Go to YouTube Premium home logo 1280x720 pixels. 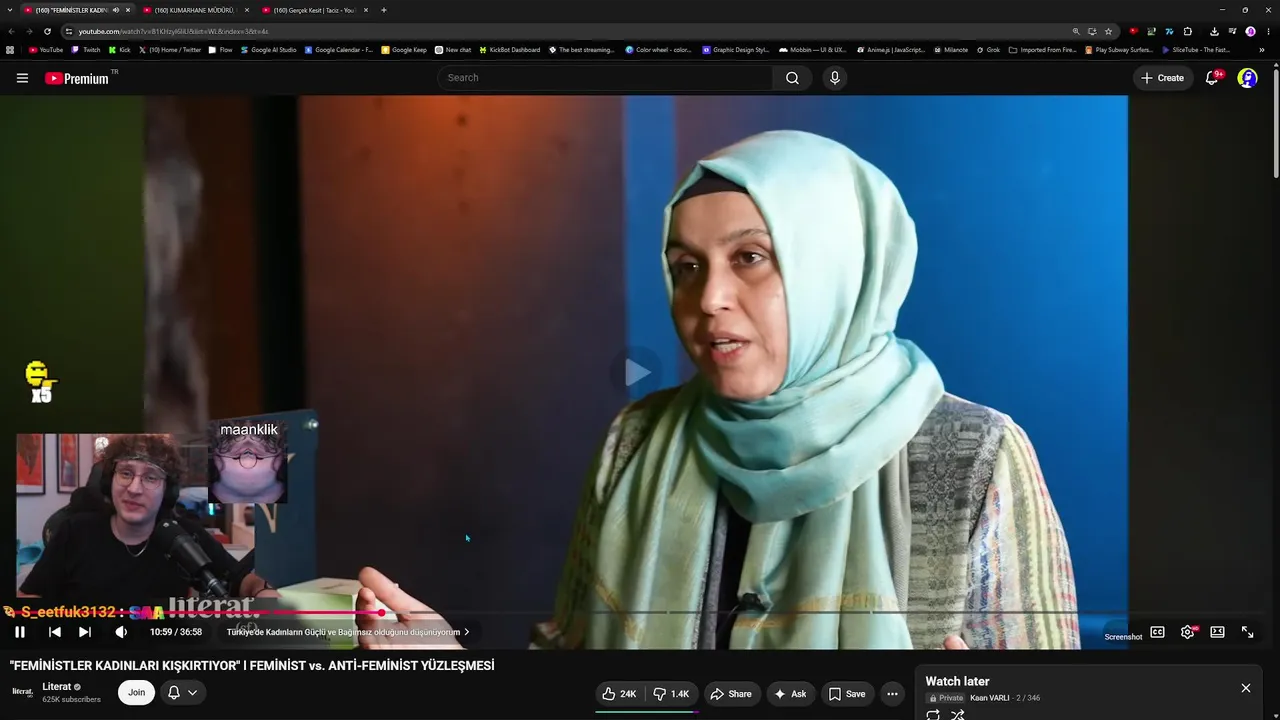click(x=77, y=78)
